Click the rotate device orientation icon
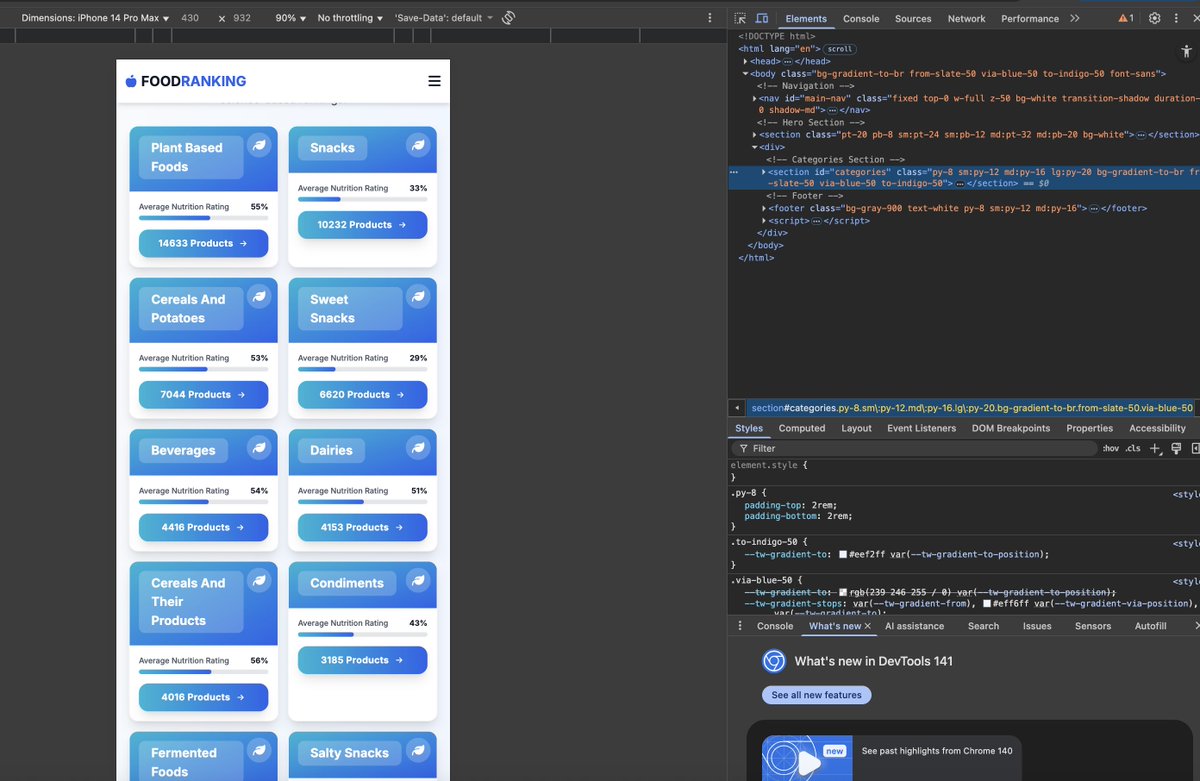The image size is (1200, 781). [x=508, y=18]
